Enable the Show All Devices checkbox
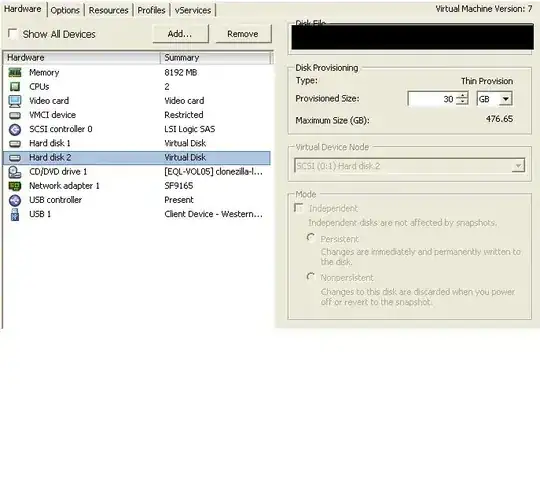The width and height of the screenshot is (540, 501). point(13,34)
